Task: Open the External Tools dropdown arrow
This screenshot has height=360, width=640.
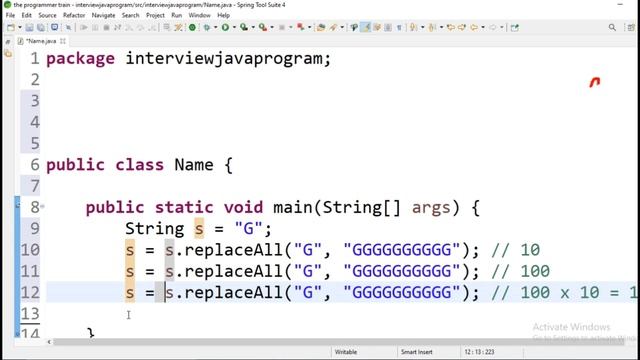Action: [272, 27]
